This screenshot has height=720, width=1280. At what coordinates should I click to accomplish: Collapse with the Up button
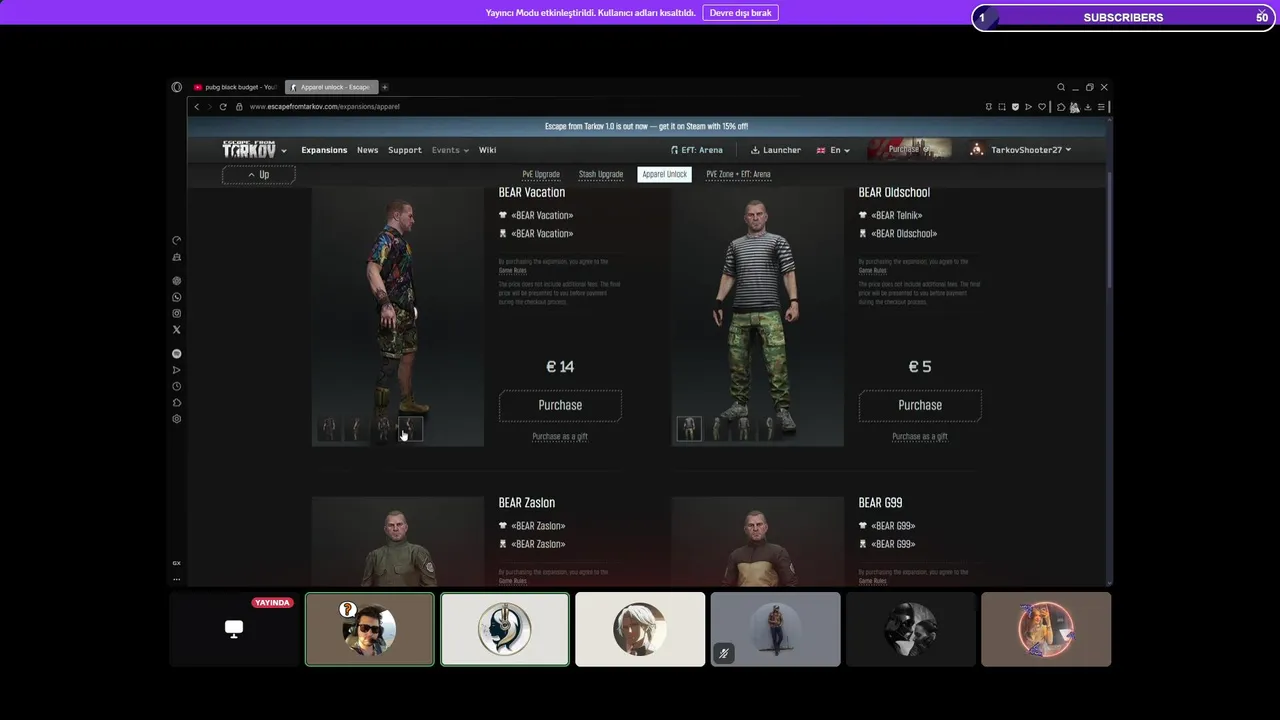(258, 175)
